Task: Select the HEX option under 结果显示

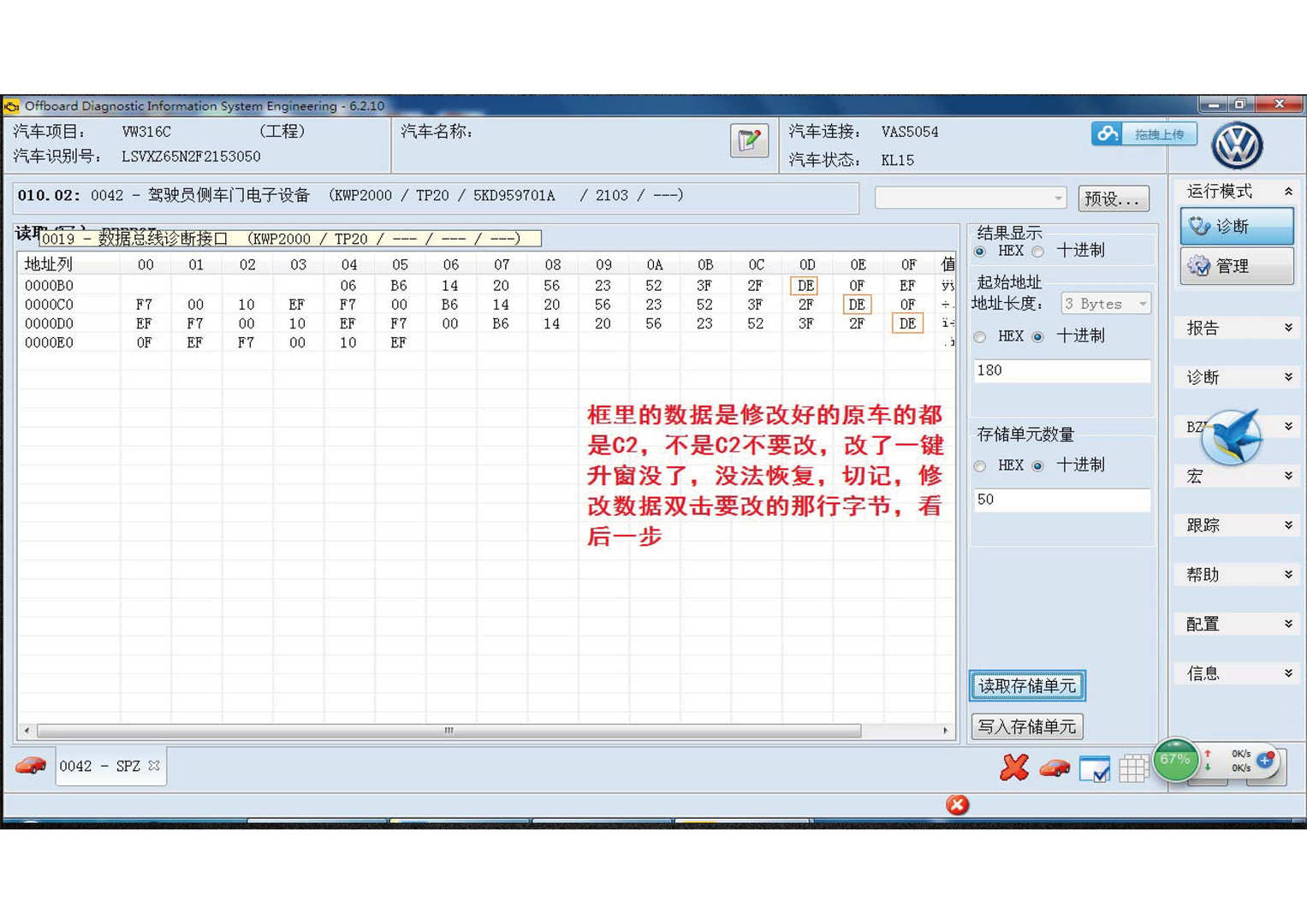Action: point(980,252)
